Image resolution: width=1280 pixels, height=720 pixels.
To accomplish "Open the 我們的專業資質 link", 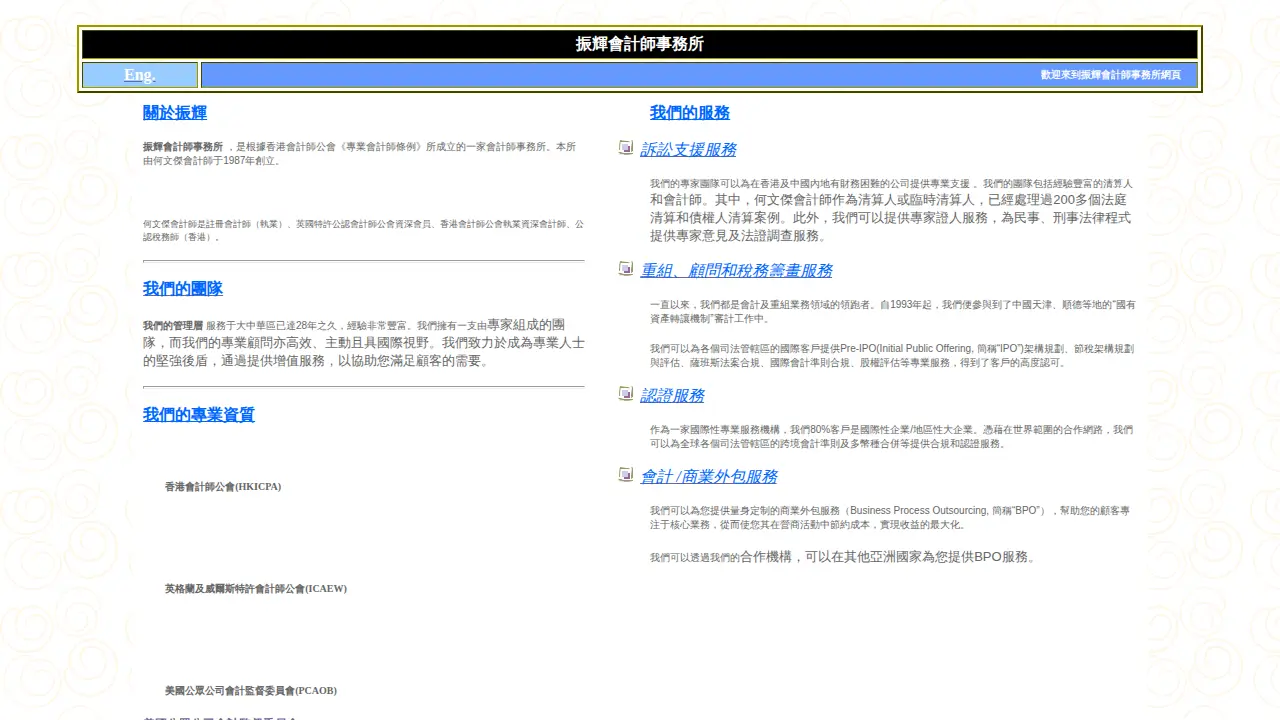I will (x=199, y=415).
